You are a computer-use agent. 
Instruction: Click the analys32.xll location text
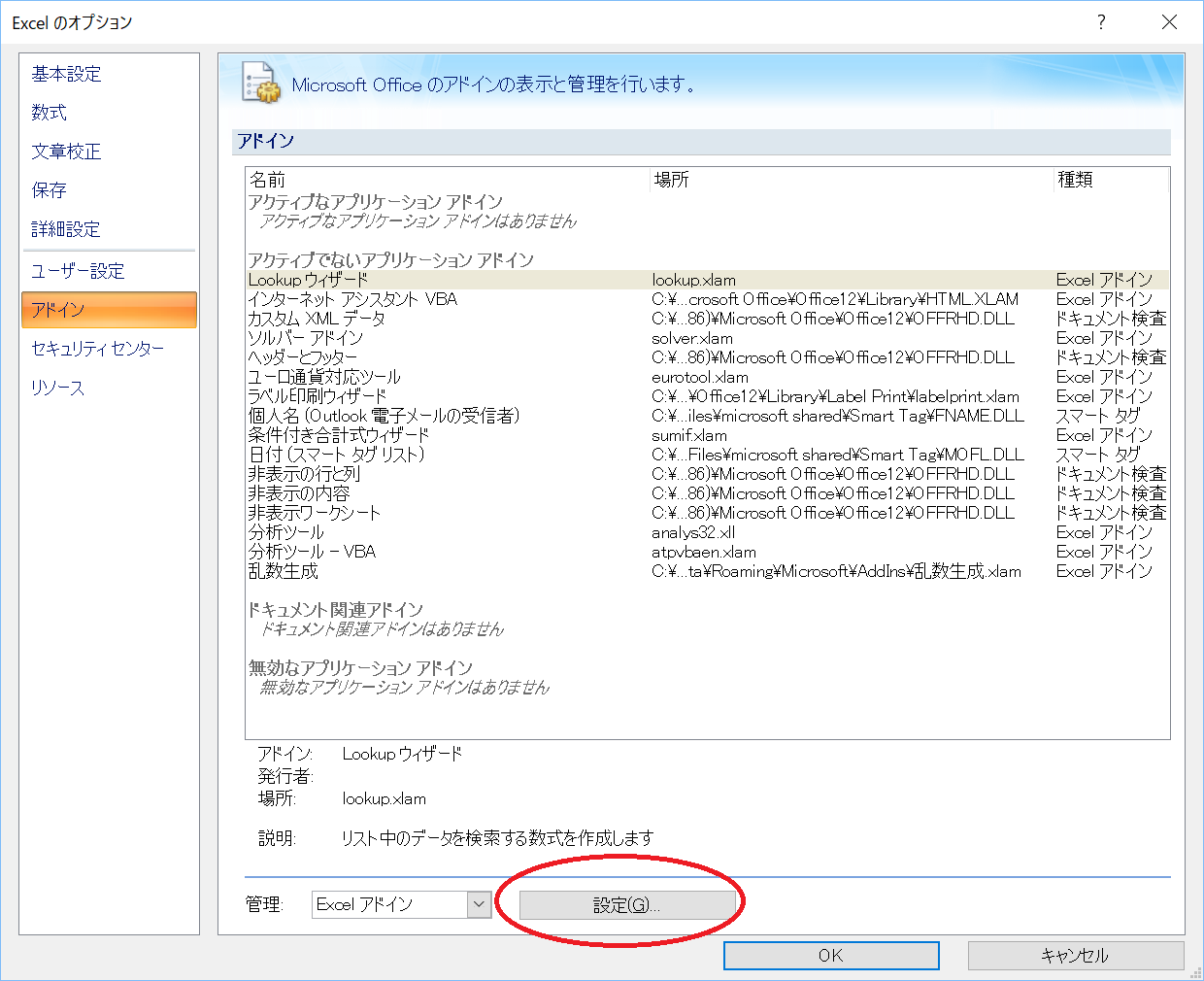(x=693, y=532)
